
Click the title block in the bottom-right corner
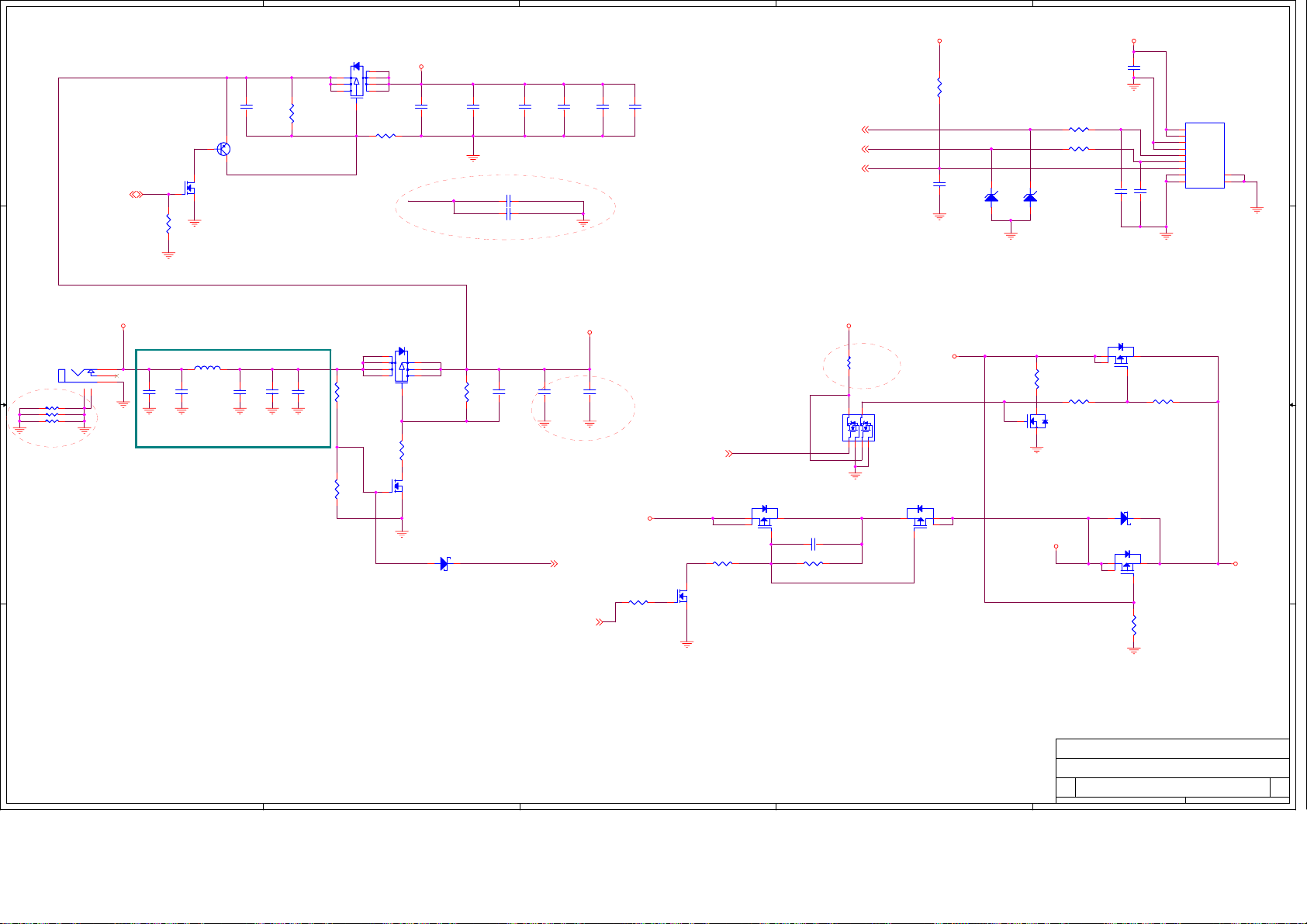click(x=1173, y=771)
